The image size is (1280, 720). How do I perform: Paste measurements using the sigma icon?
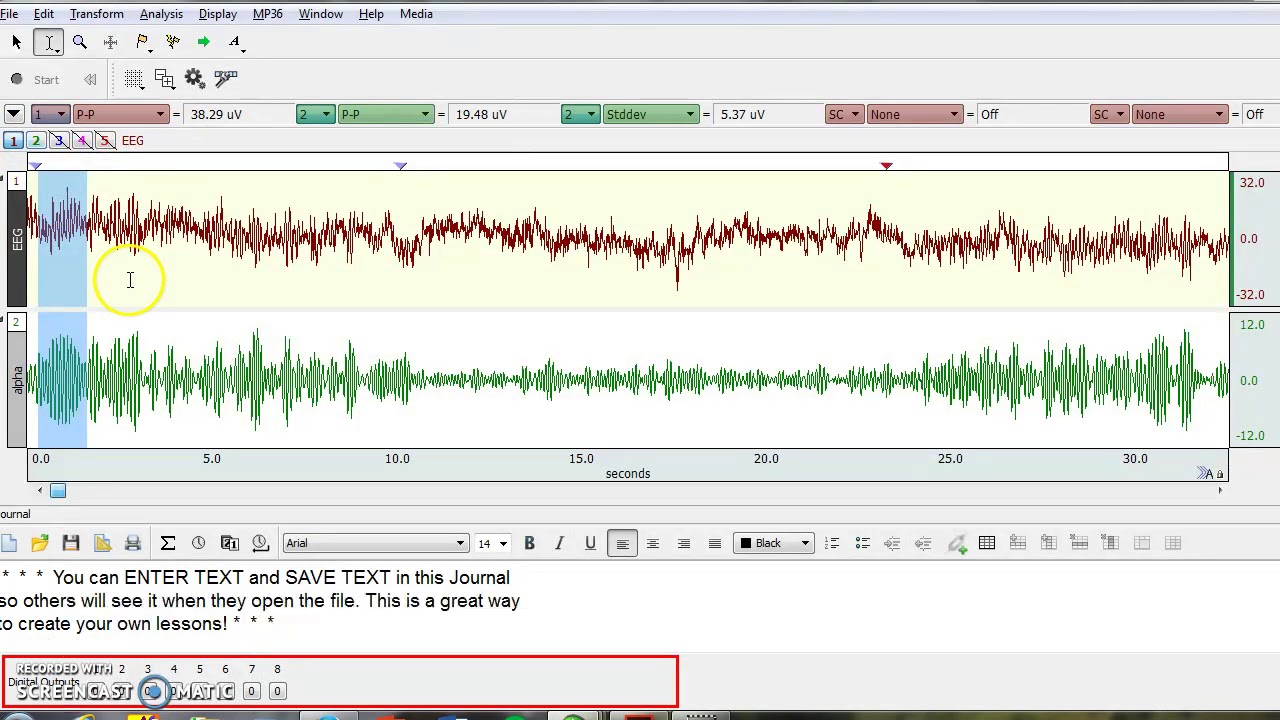click(x=168, y=543)
